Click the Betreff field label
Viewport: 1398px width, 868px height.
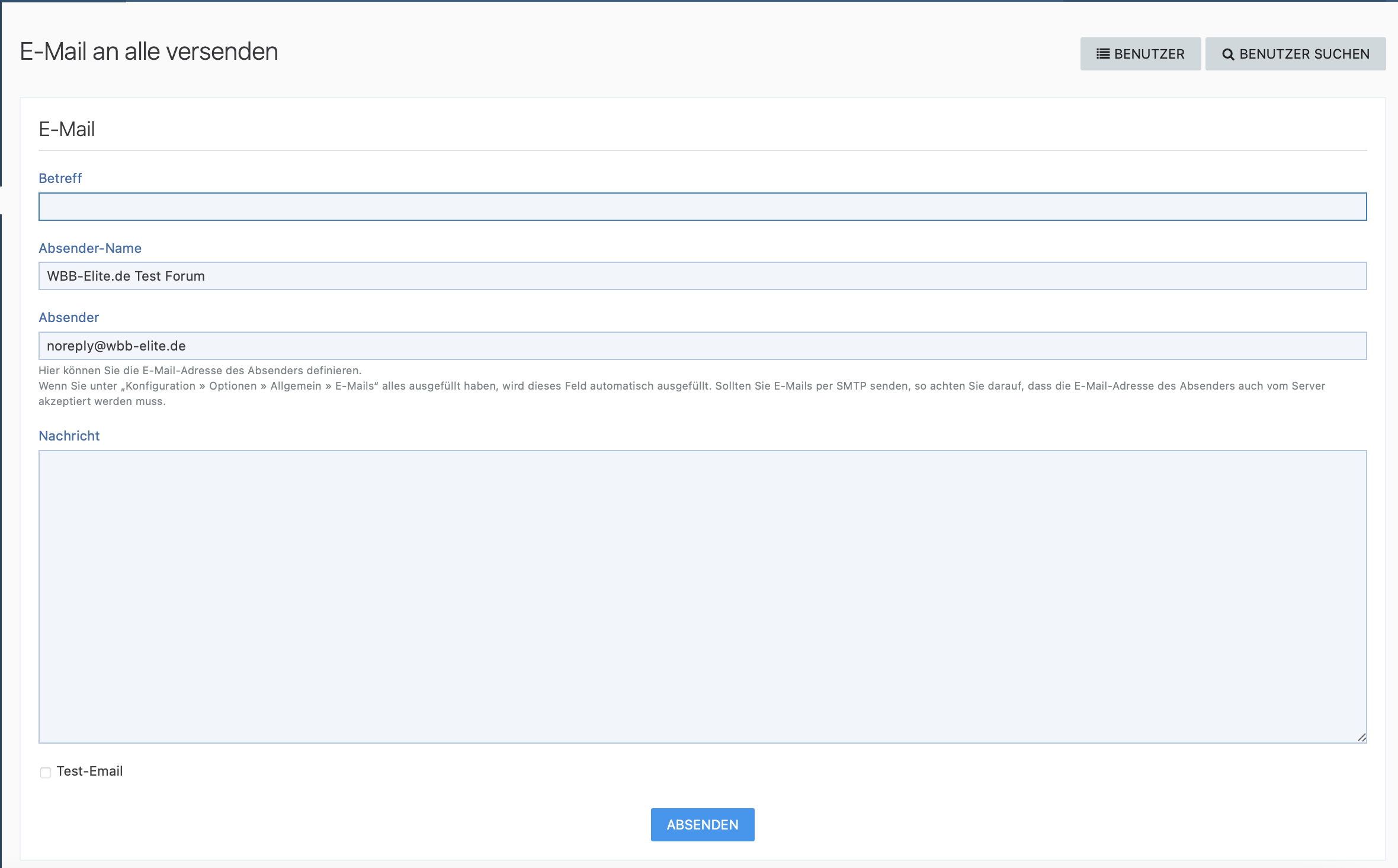60,178
